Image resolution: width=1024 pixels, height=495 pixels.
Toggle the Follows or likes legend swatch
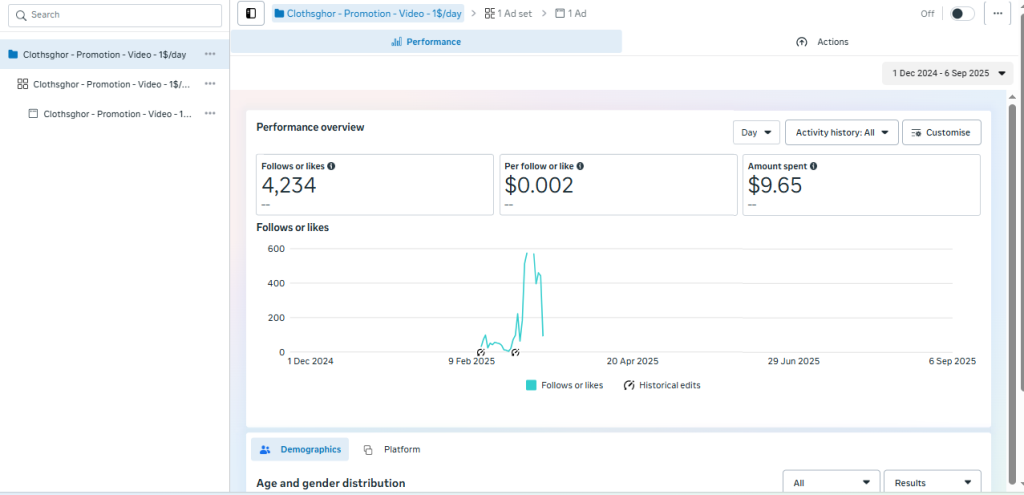[x=531, y=385]
